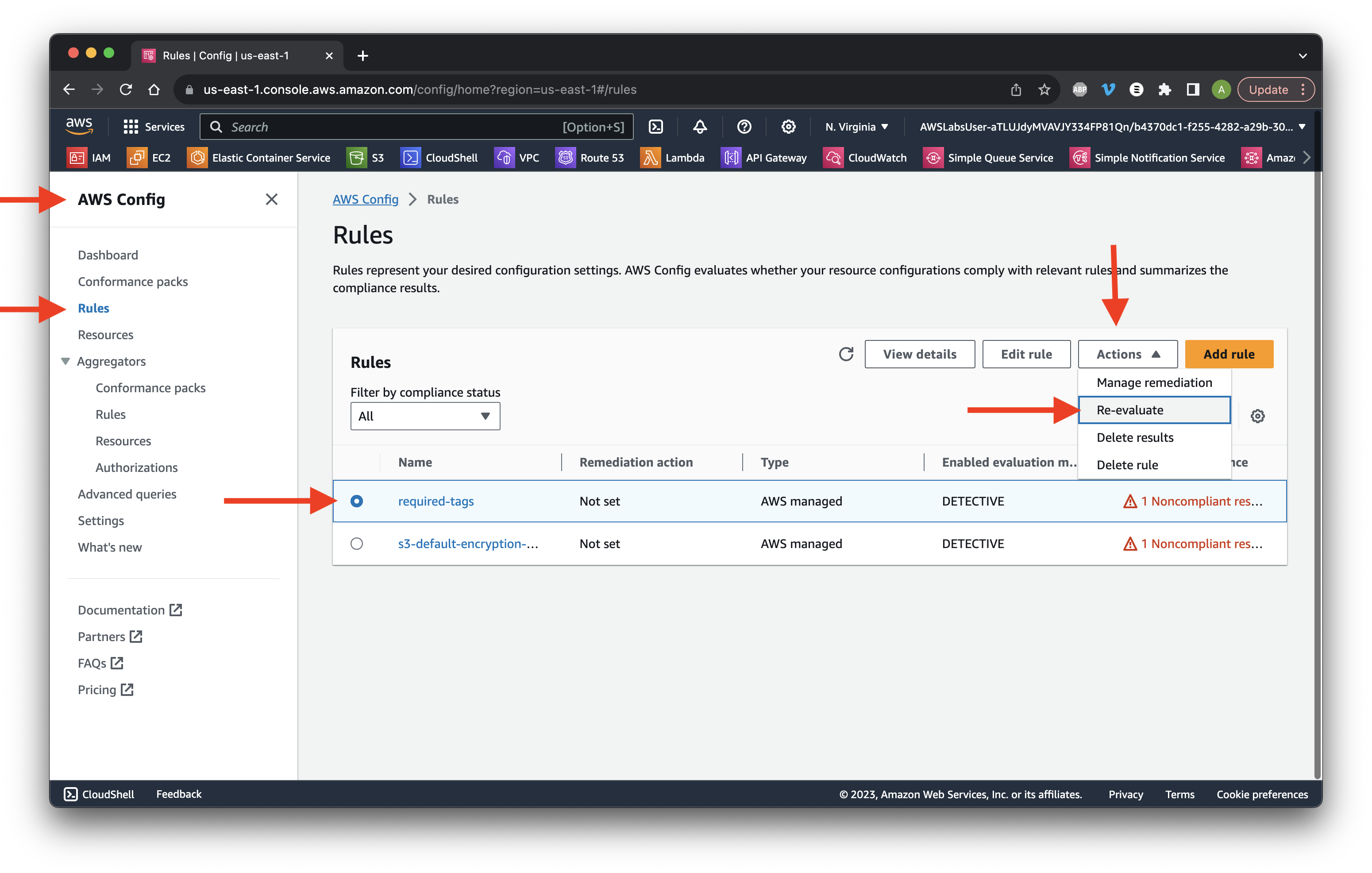Follow the AWS Config breadcrumb link
This screenshot has width=1372, height=873.
365,199
